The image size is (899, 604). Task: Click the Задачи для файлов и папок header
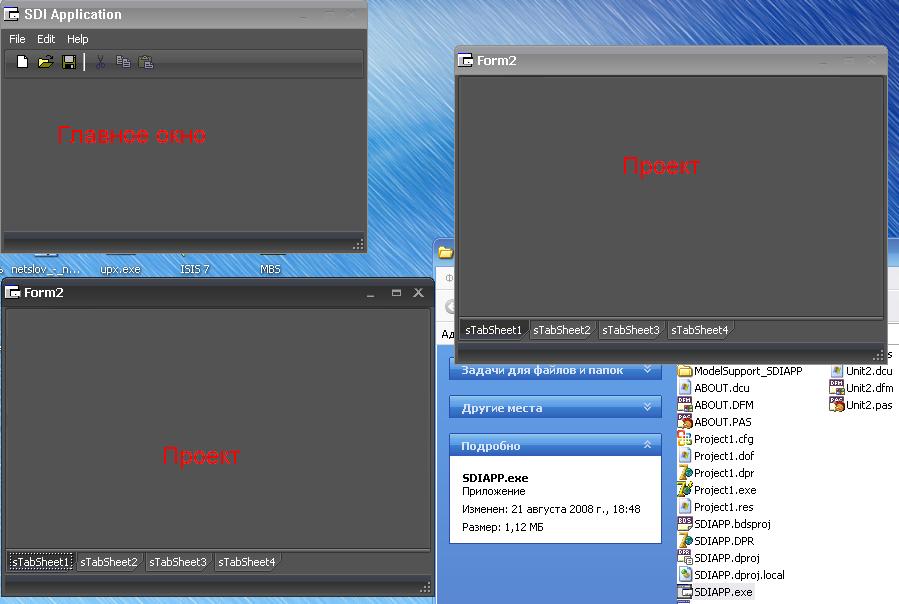click(x=542, y=370)
